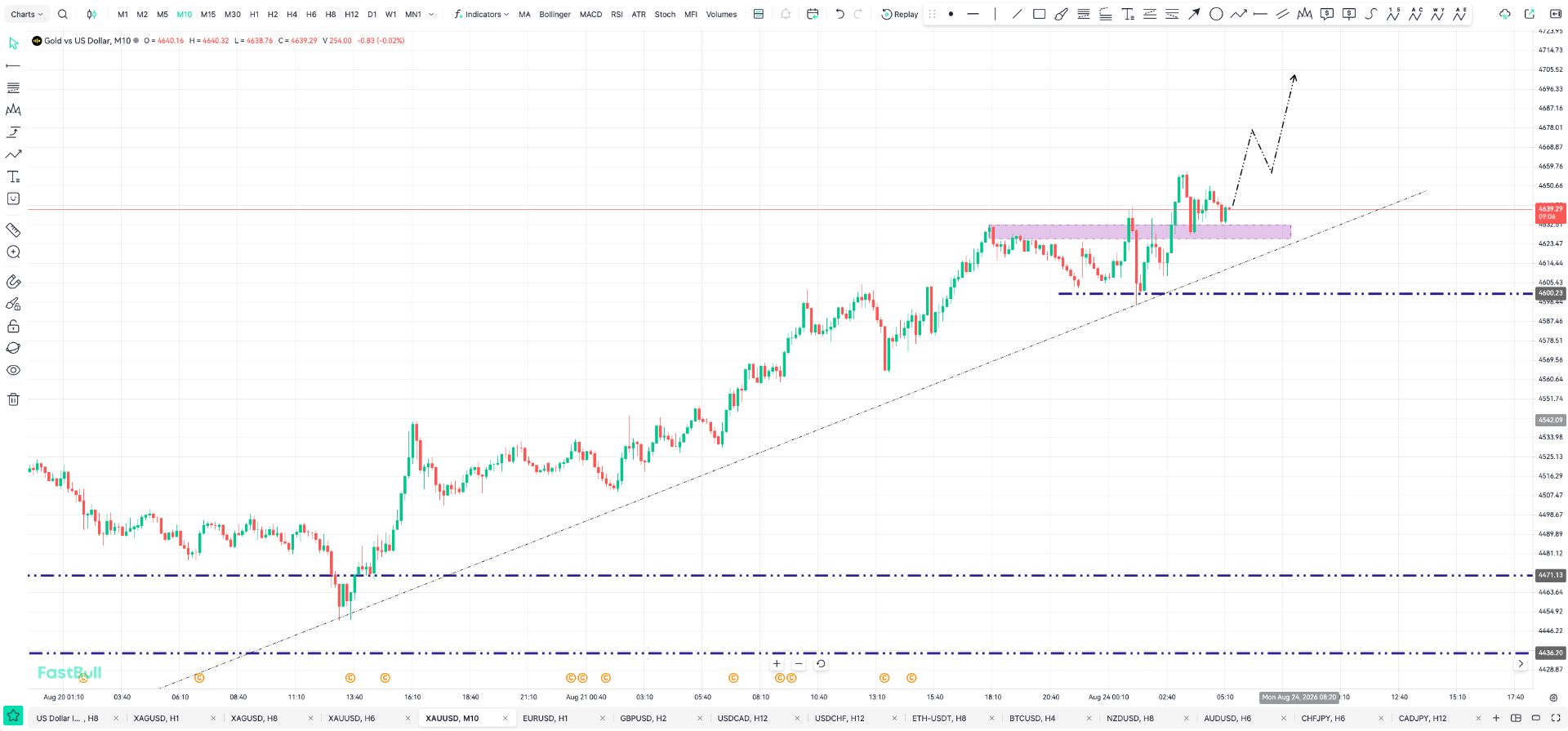Select the brush drawing tool

pyautogui.click(x=1061, y=14)
